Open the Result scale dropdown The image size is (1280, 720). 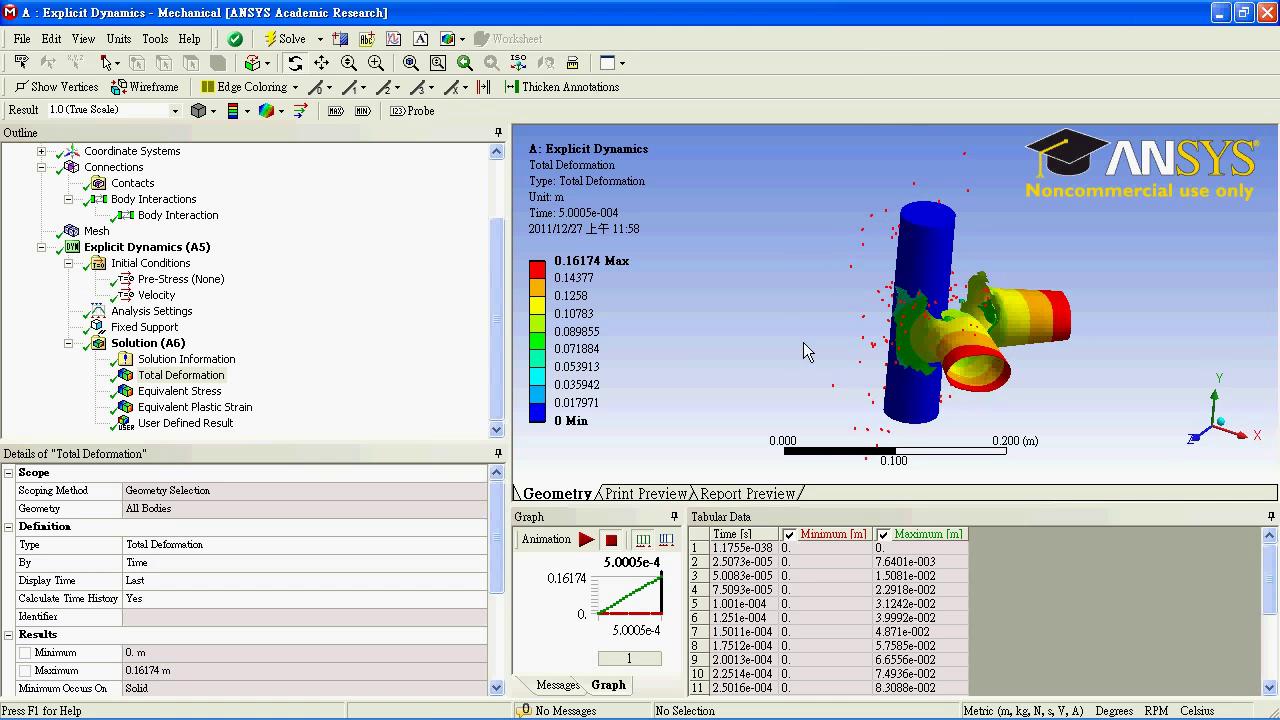[175, 111]
